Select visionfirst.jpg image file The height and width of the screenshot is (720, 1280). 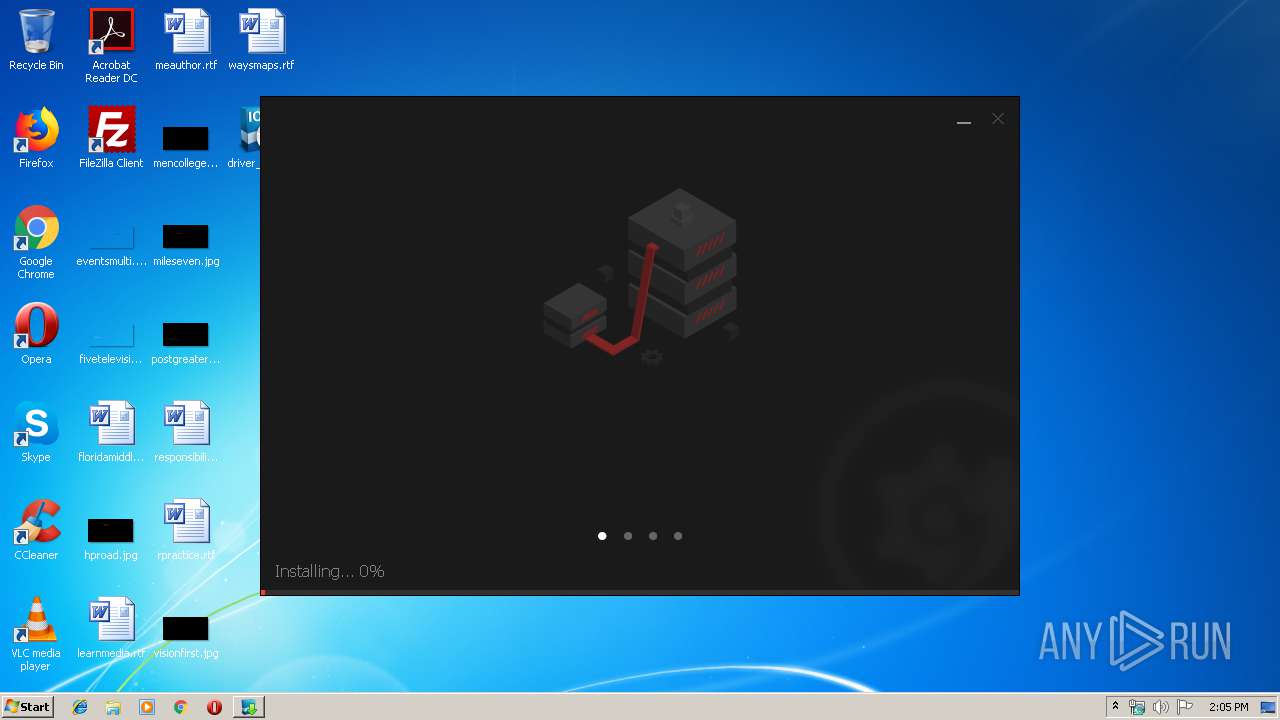click(186, 635)
